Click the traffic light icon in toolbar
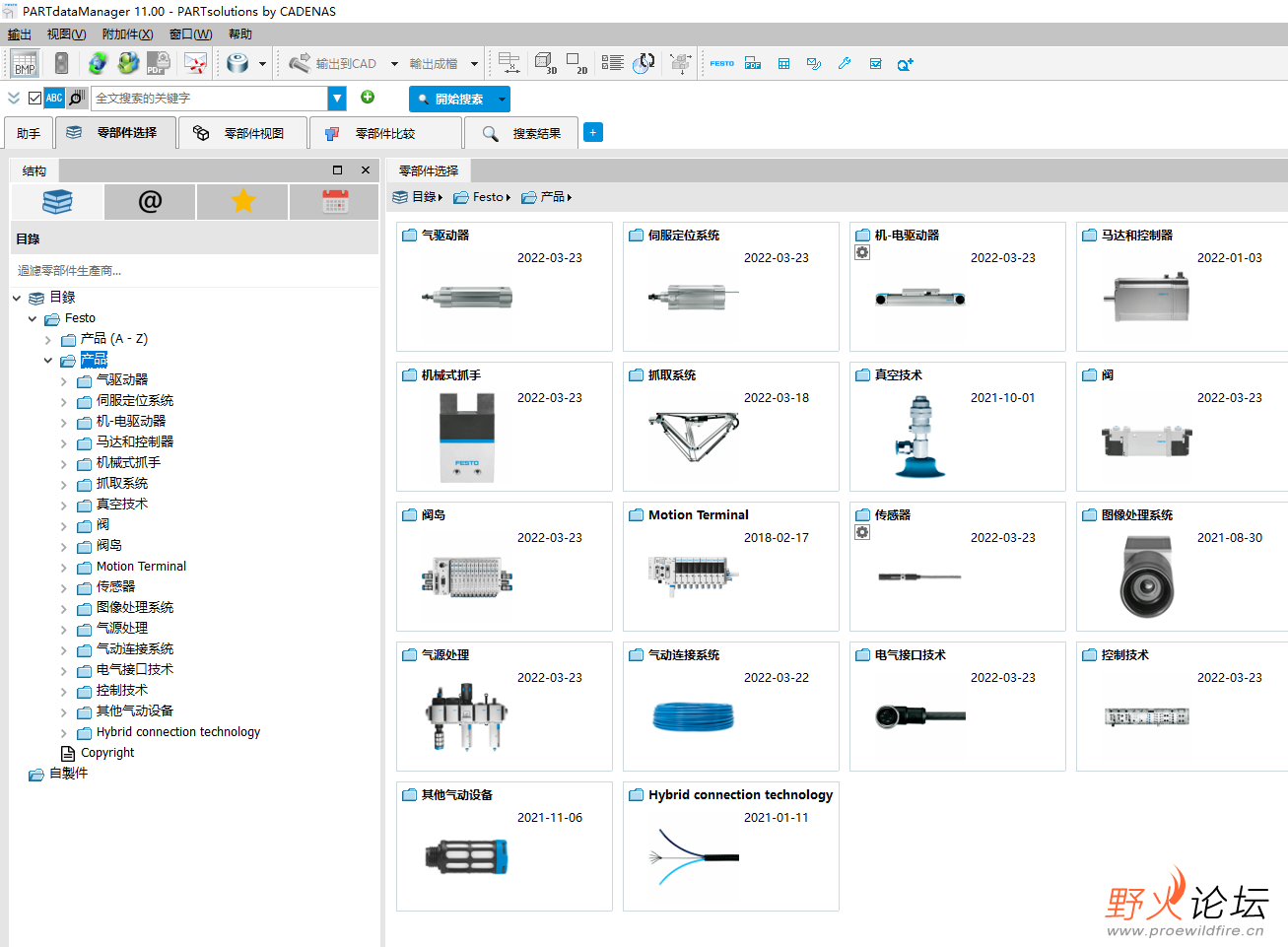Viewport: 1288px width, 947px height. click(x=61, y=64)
